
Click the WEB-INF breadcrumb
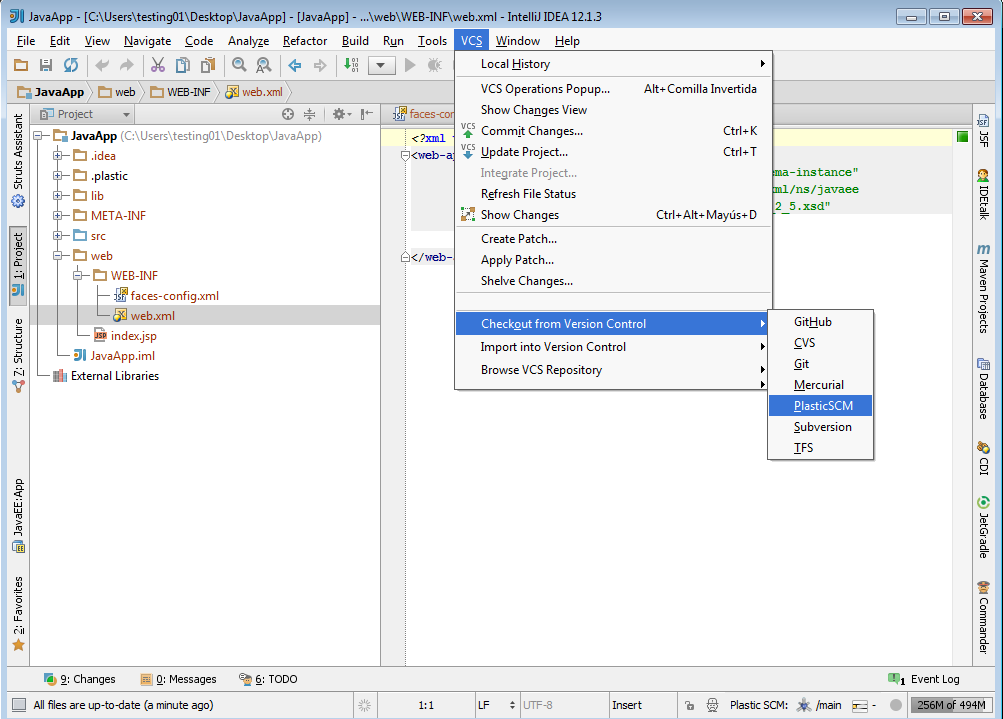click(181, 92)
